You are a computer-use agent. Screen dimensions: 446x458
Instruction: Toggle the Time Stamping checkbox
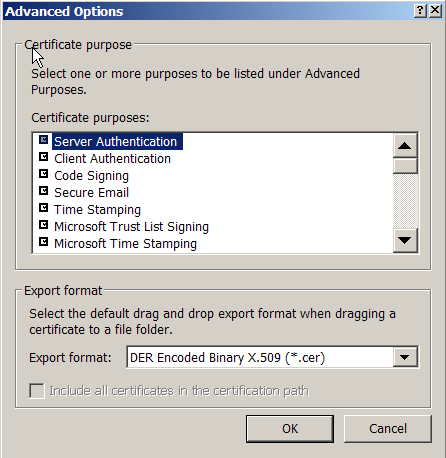point(44,208)
